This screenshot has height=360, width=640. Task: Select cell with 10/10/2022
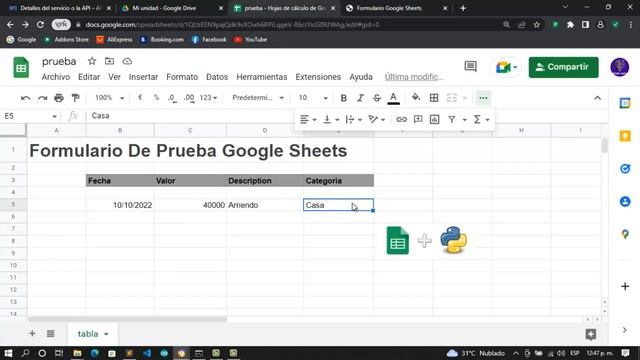[x=120, y=205]
